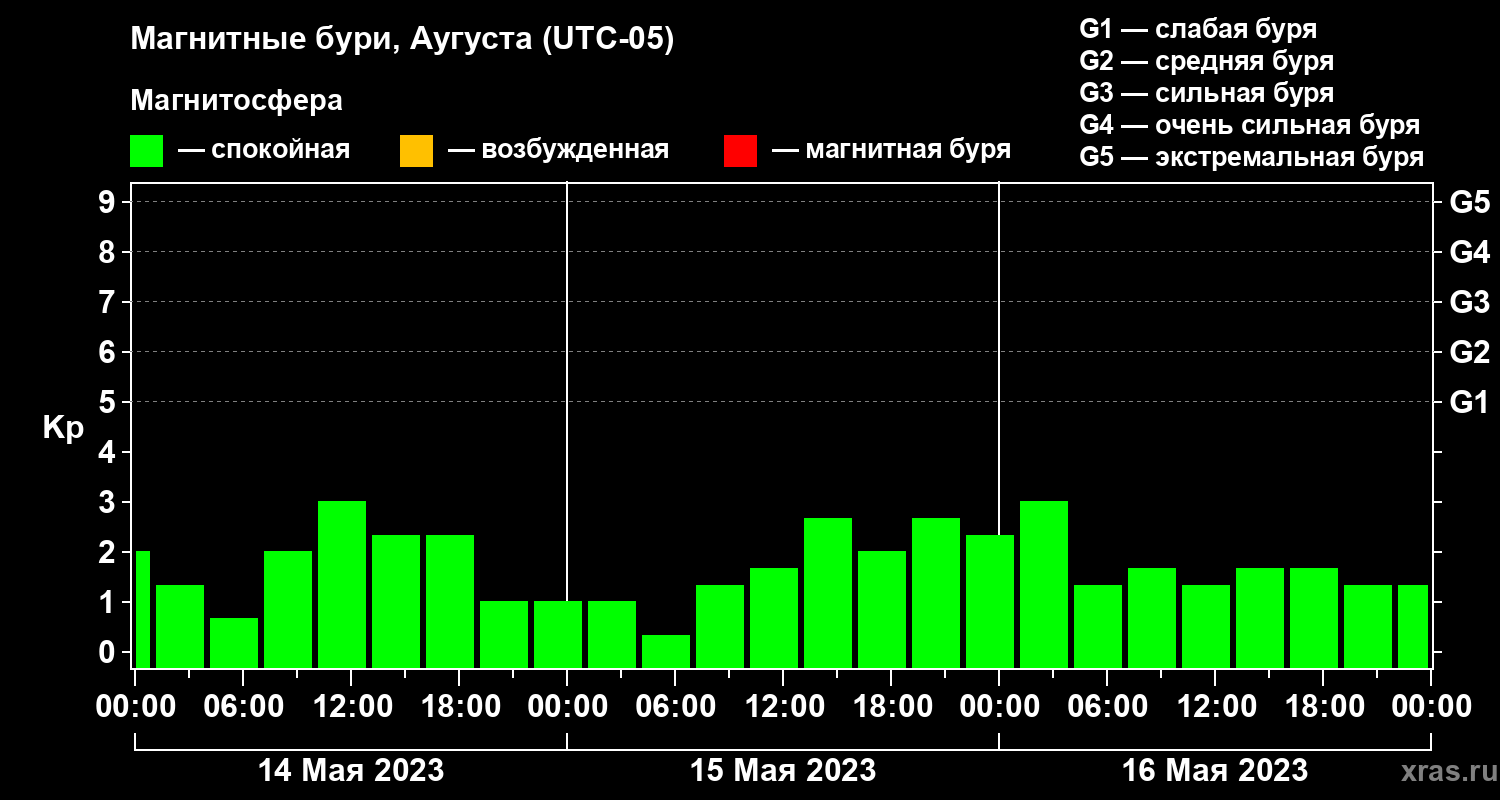Select the 15 Мая 2023 date label
This screenshot has width=1500, height=800.
coord(783,771)
